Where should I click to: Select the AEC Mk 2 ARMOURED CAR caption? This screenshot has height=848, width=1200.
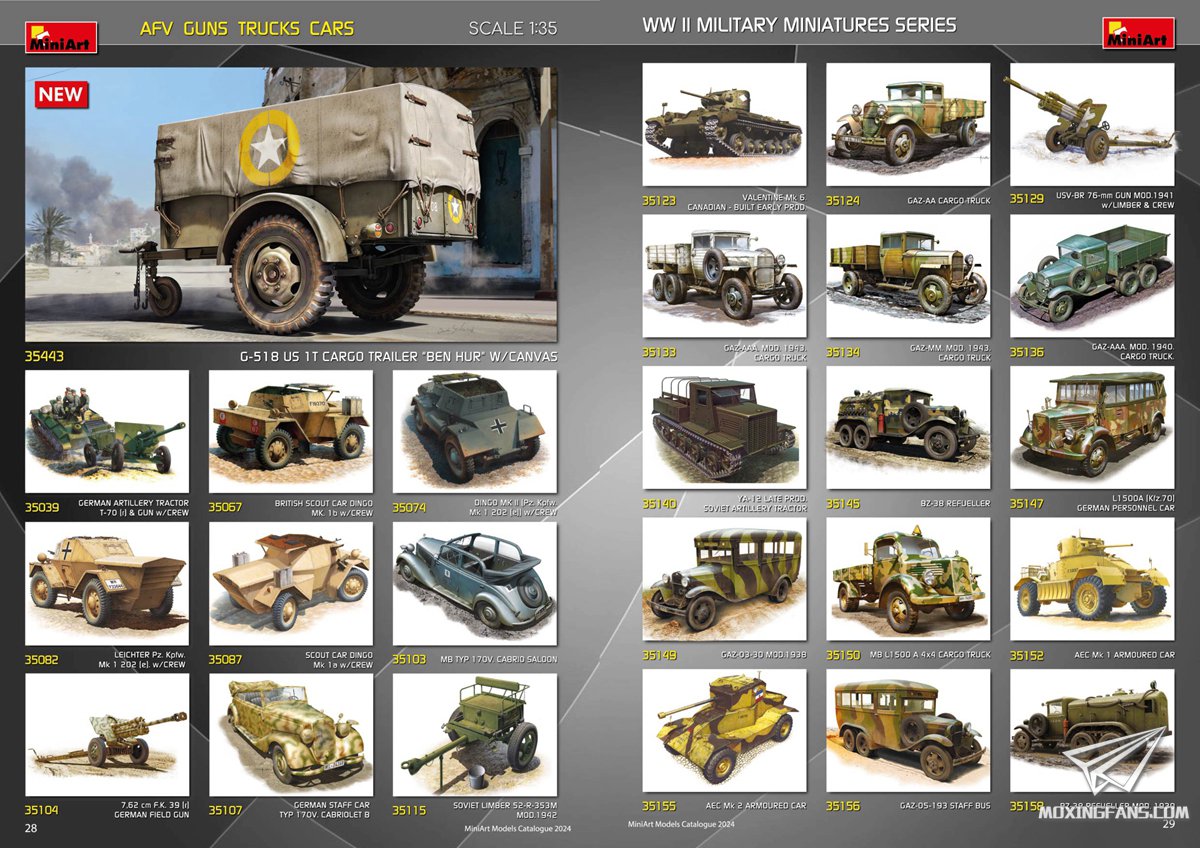coord(758,806)
